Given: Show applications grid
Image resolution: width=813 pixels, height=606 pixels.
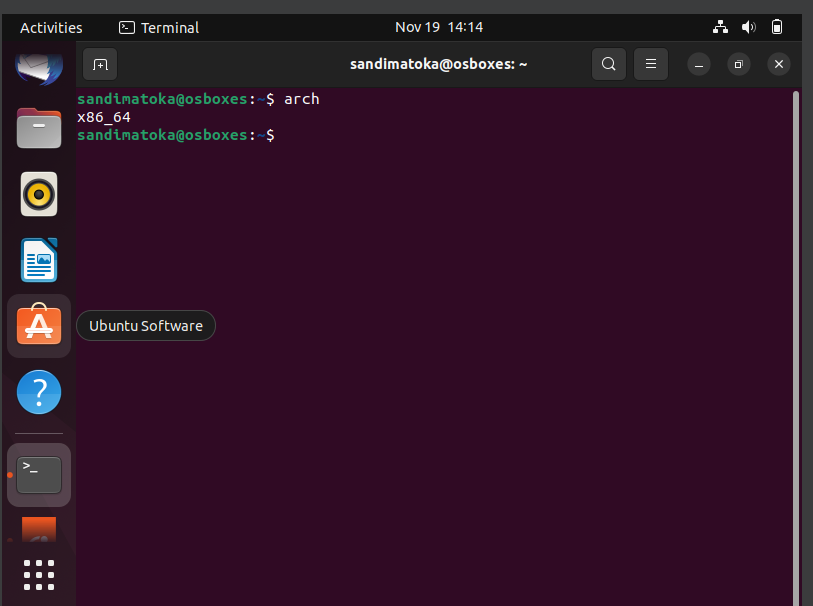Looking at the screenshot, I should 39,575.
